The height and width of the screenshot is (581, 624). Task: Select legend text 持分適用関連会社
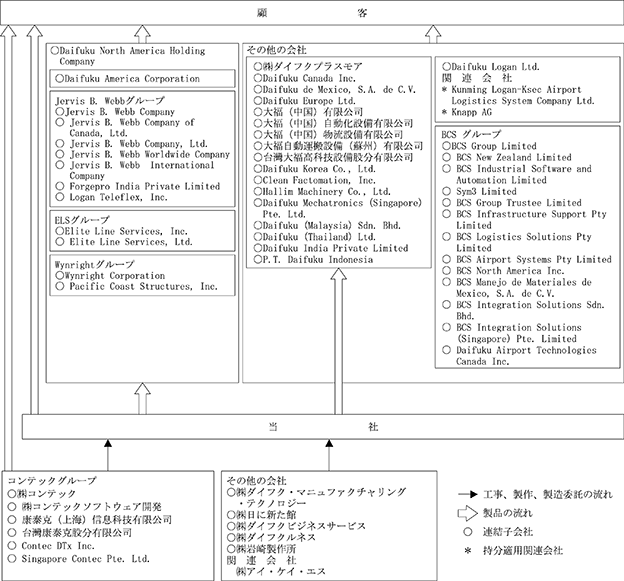coord(523,550)
